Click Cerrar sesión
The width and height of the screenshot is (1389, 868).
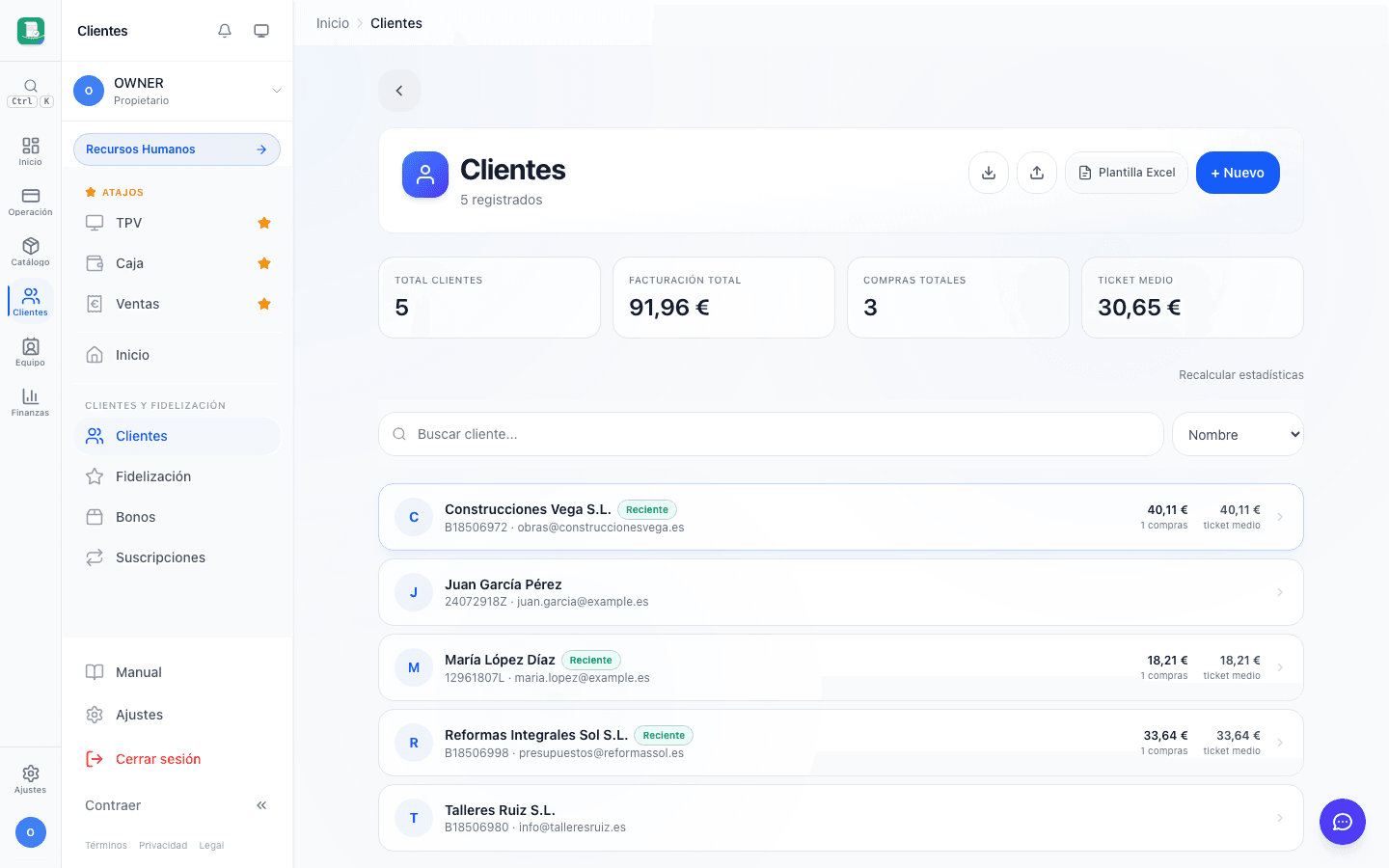pyautogui.click(x=177, y=759)
